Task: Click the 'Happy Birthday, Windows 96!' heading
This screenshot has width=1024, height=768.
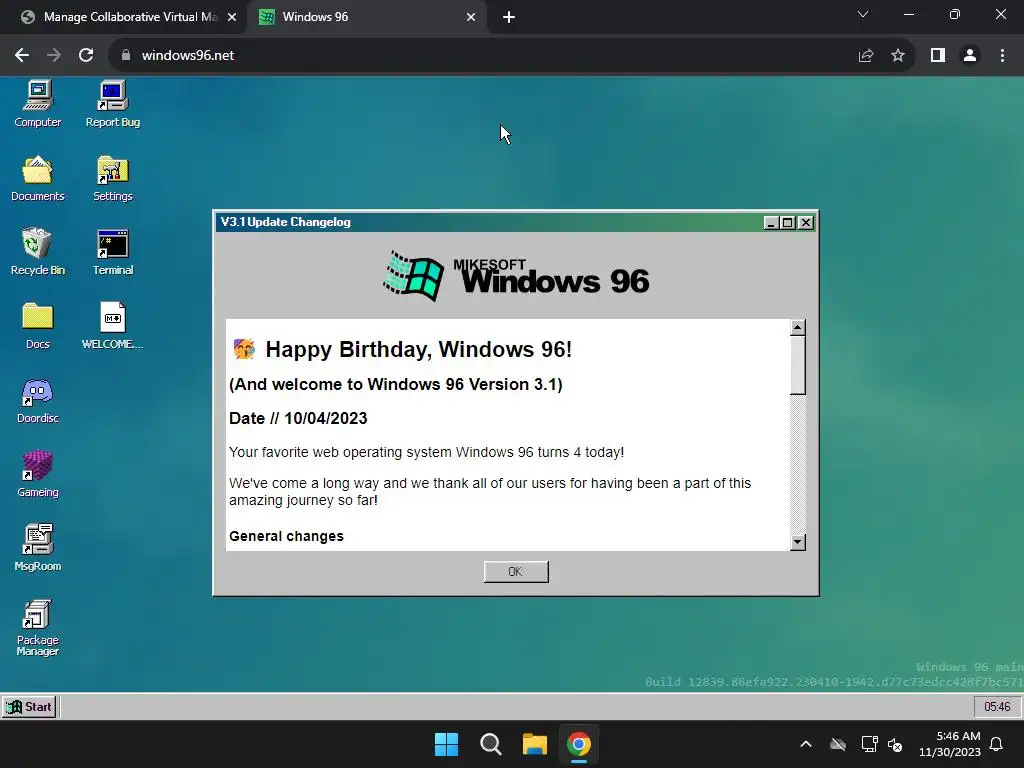Action: [419, 349]
